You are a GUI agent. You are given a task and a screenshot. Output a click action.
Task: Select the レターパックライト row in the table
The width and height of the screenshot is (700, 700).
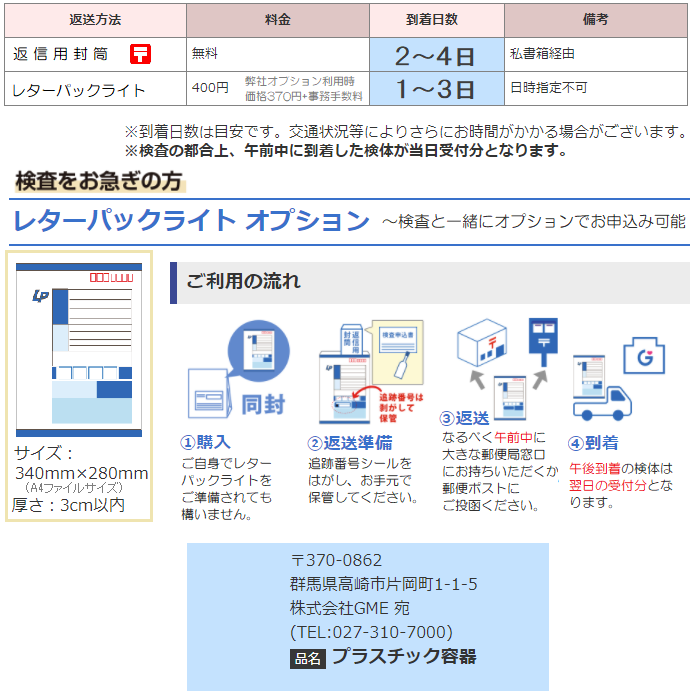pyautogui.click(x=78, y=90)
